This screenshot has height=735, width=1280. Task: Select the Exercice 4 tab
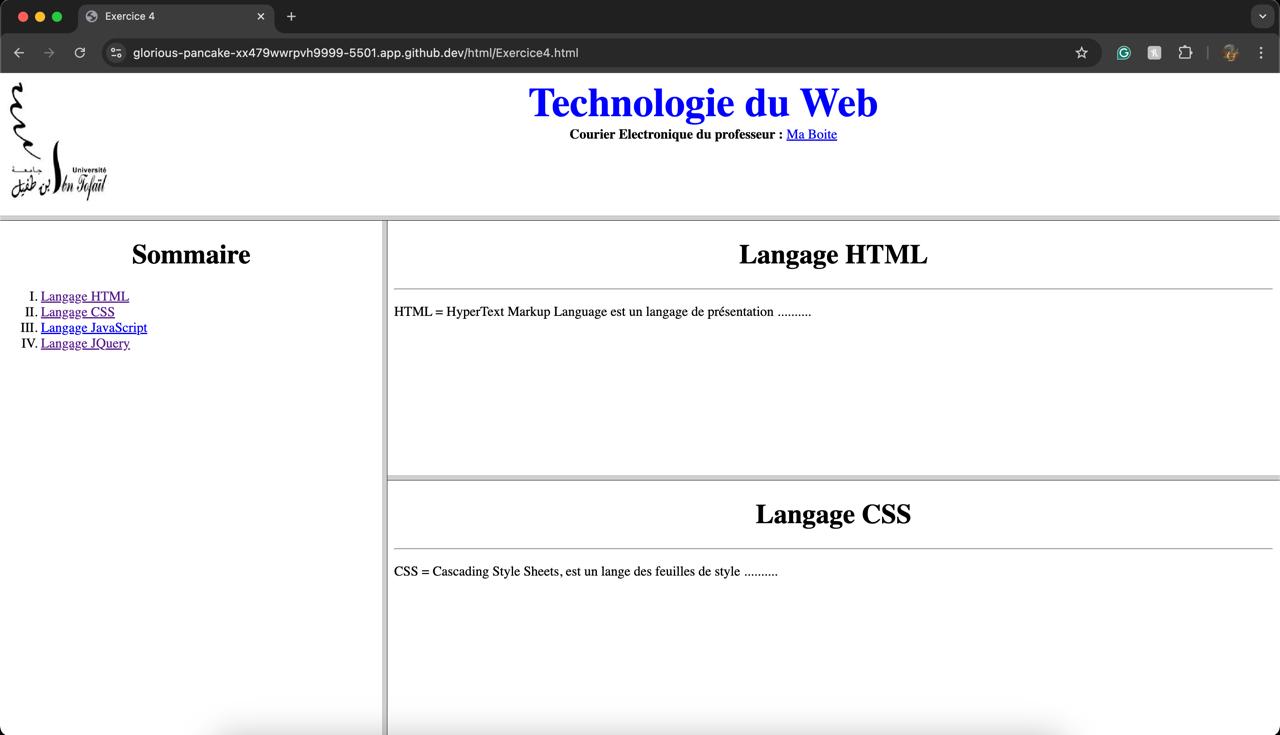[x=170, y=17]
